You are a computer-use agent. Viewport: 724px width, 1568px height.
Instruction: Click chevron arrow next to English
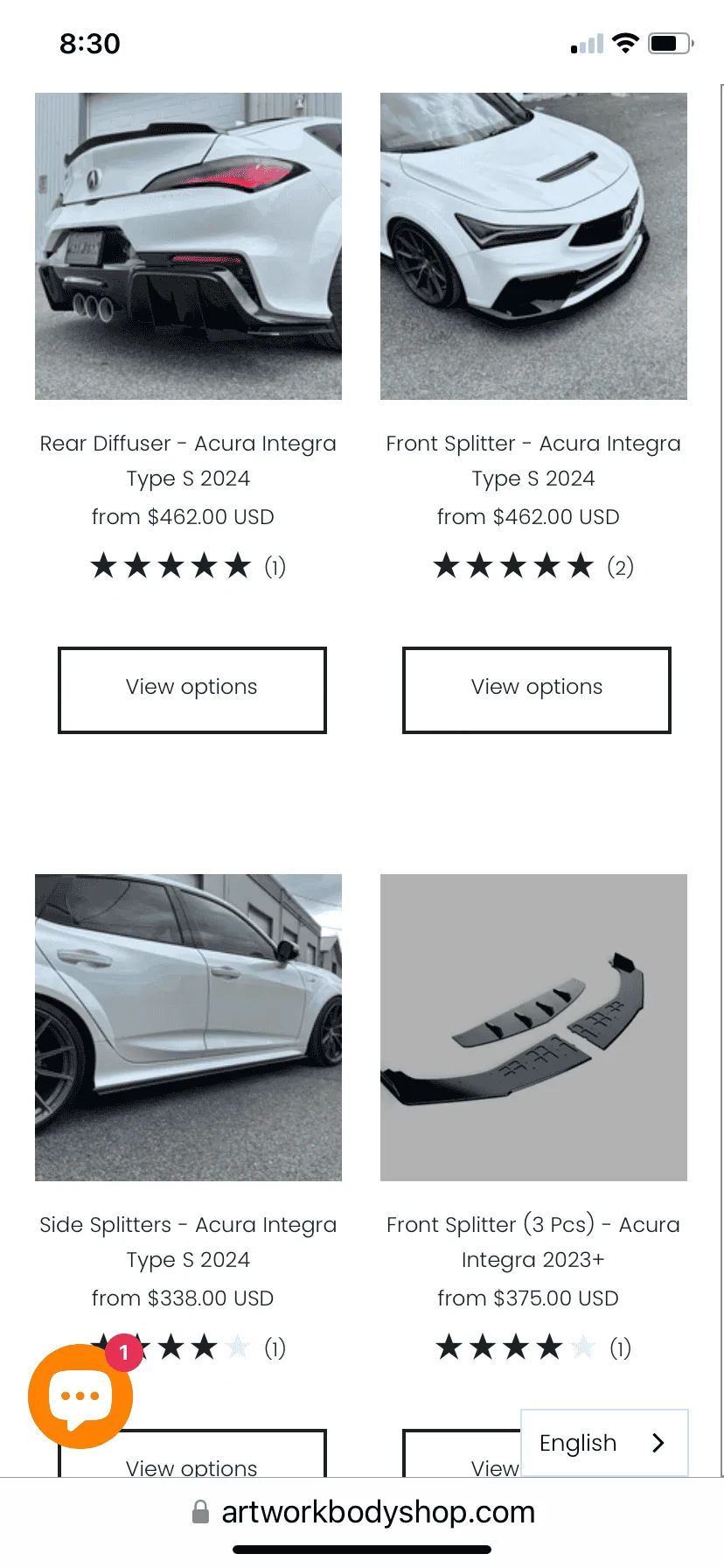[658, 1443]
